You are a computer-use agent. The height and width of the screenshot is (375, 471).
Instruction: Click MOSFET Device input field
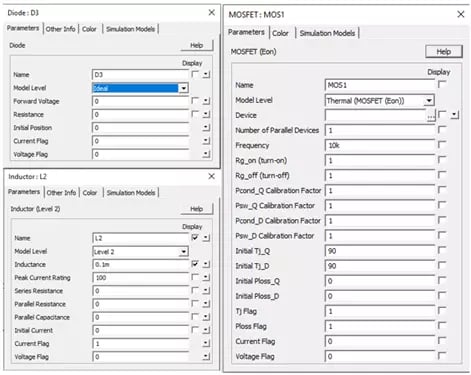coord(376,115)
